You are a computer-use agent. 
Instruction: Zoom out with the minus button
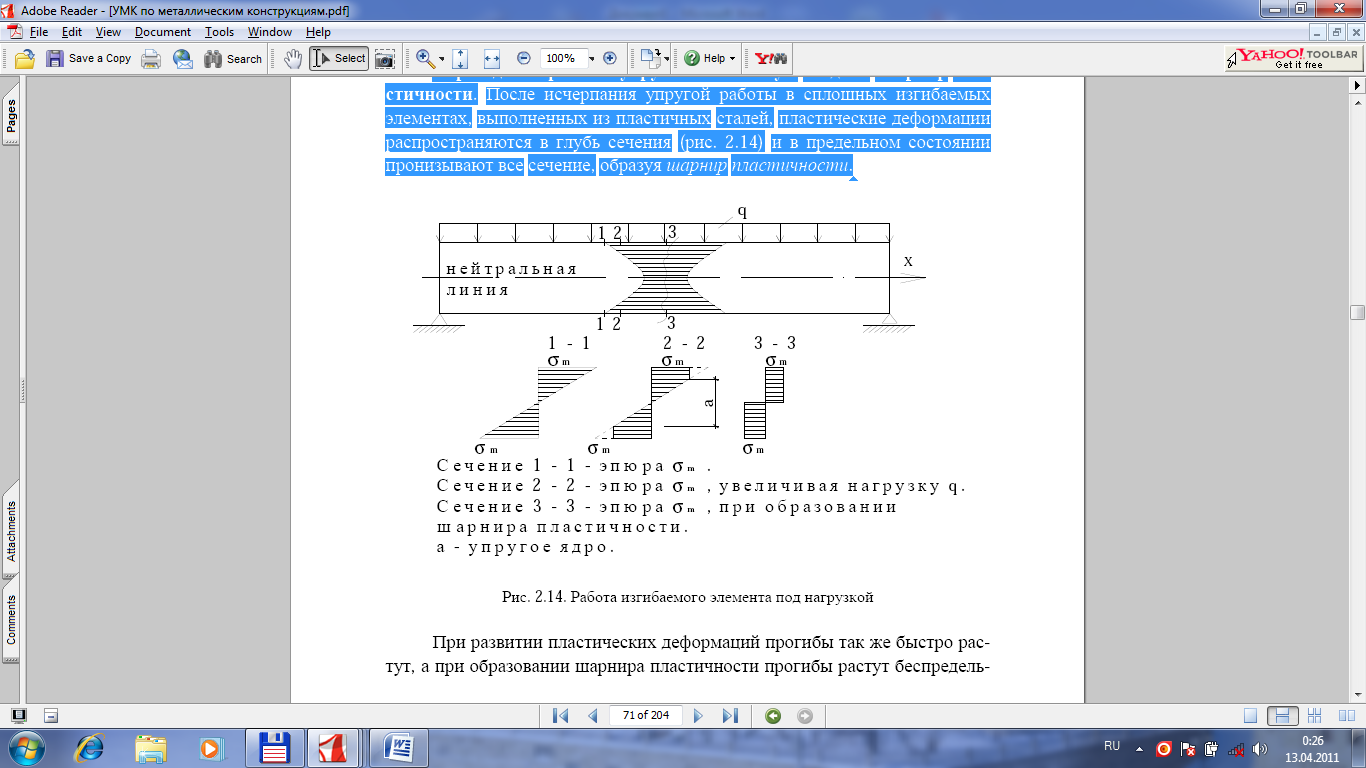pyautogui.click(x=523, y=59)
